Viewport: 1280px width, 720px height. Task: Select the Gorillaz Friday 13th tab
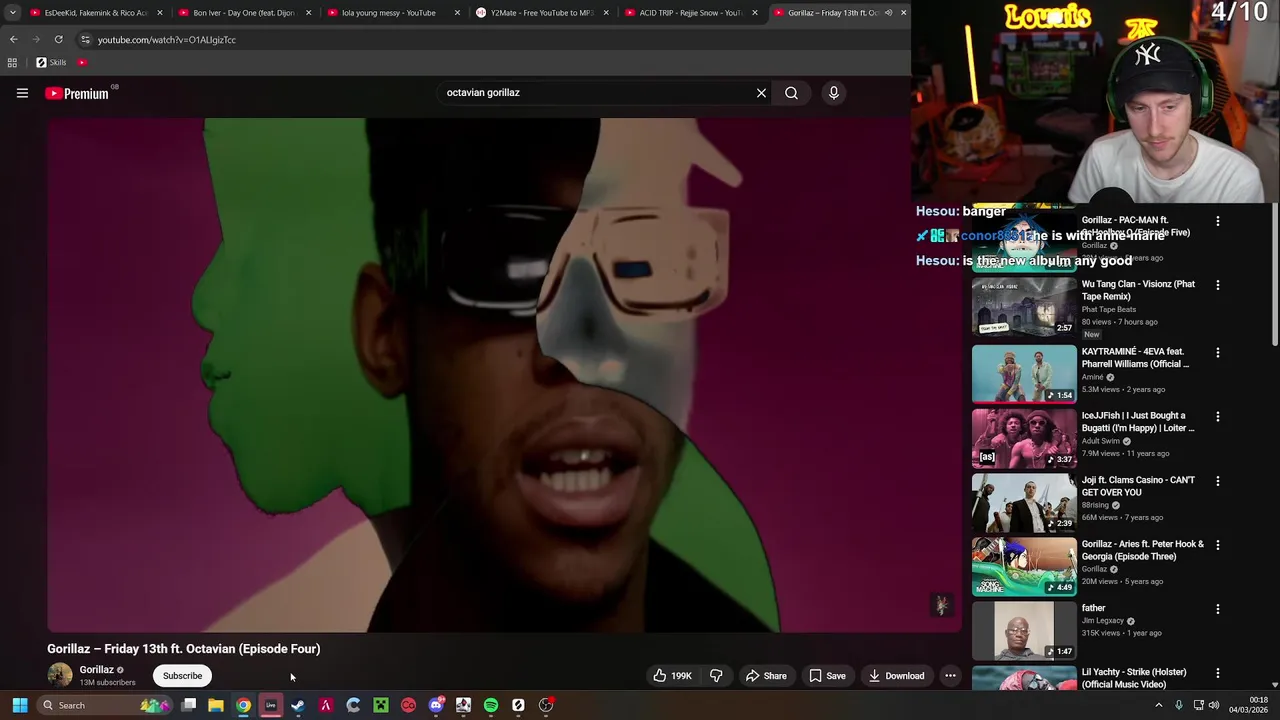[x=840, y=13]
